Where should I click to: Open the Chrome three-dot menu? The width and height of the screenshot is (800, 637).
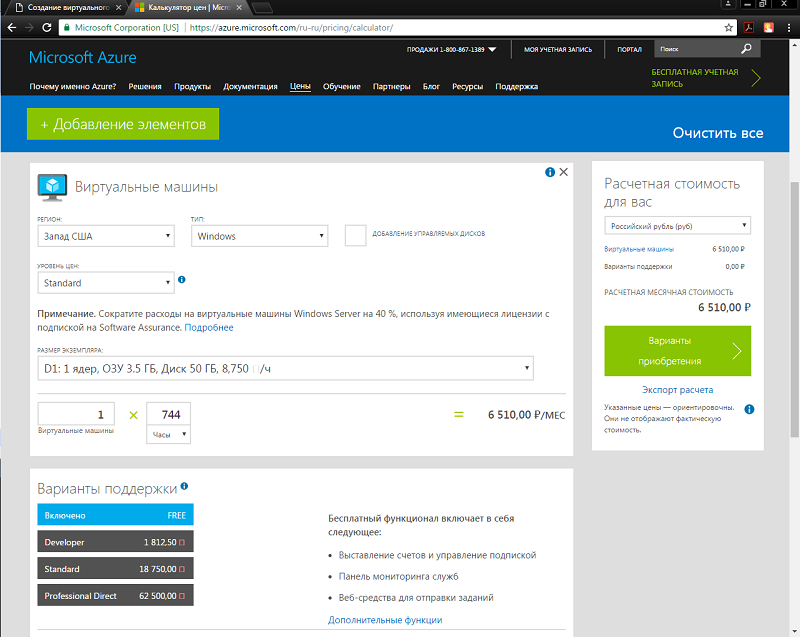point(789,28)
